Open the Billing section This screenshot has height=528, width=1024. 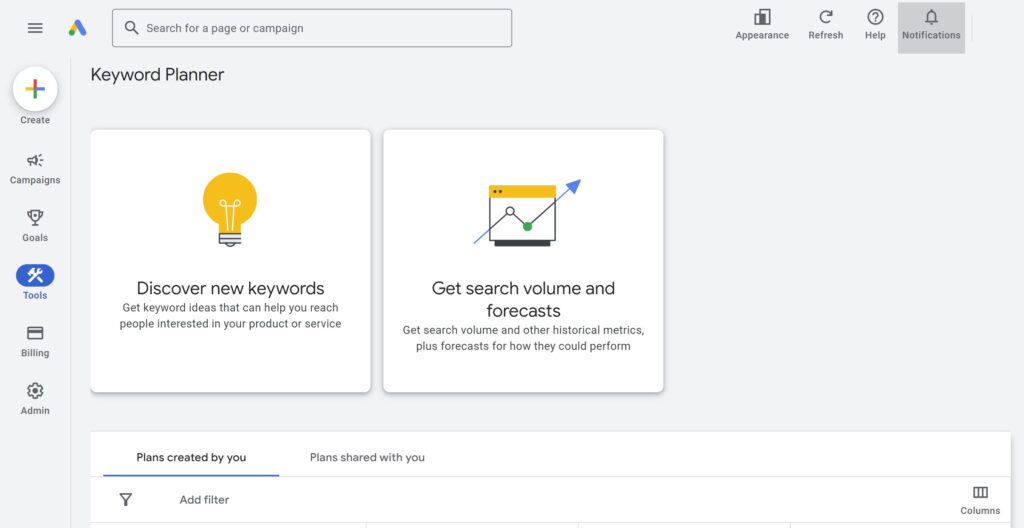tap(35, 342)
